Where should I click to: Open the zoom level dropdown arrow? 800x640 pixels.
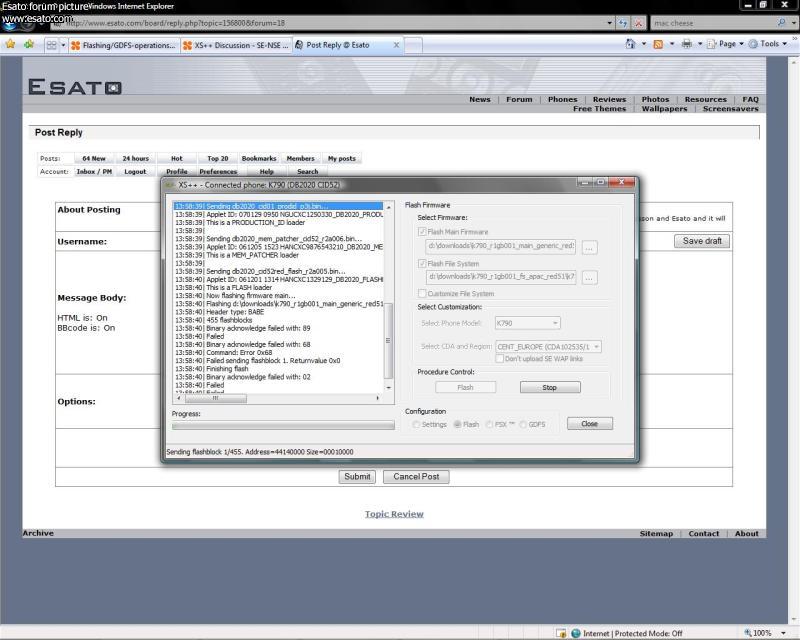point(783,633)
